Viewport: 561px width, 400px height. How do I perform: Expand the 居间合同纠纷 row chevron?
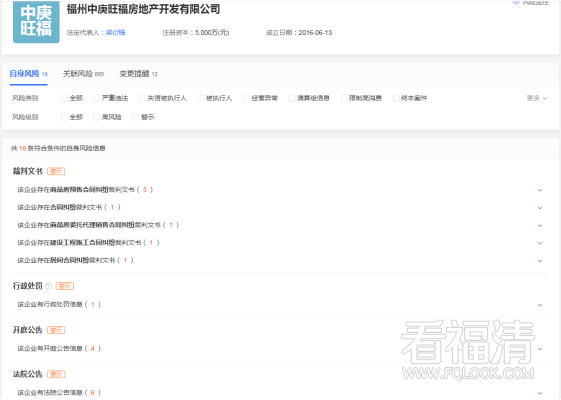coord(540,261)
